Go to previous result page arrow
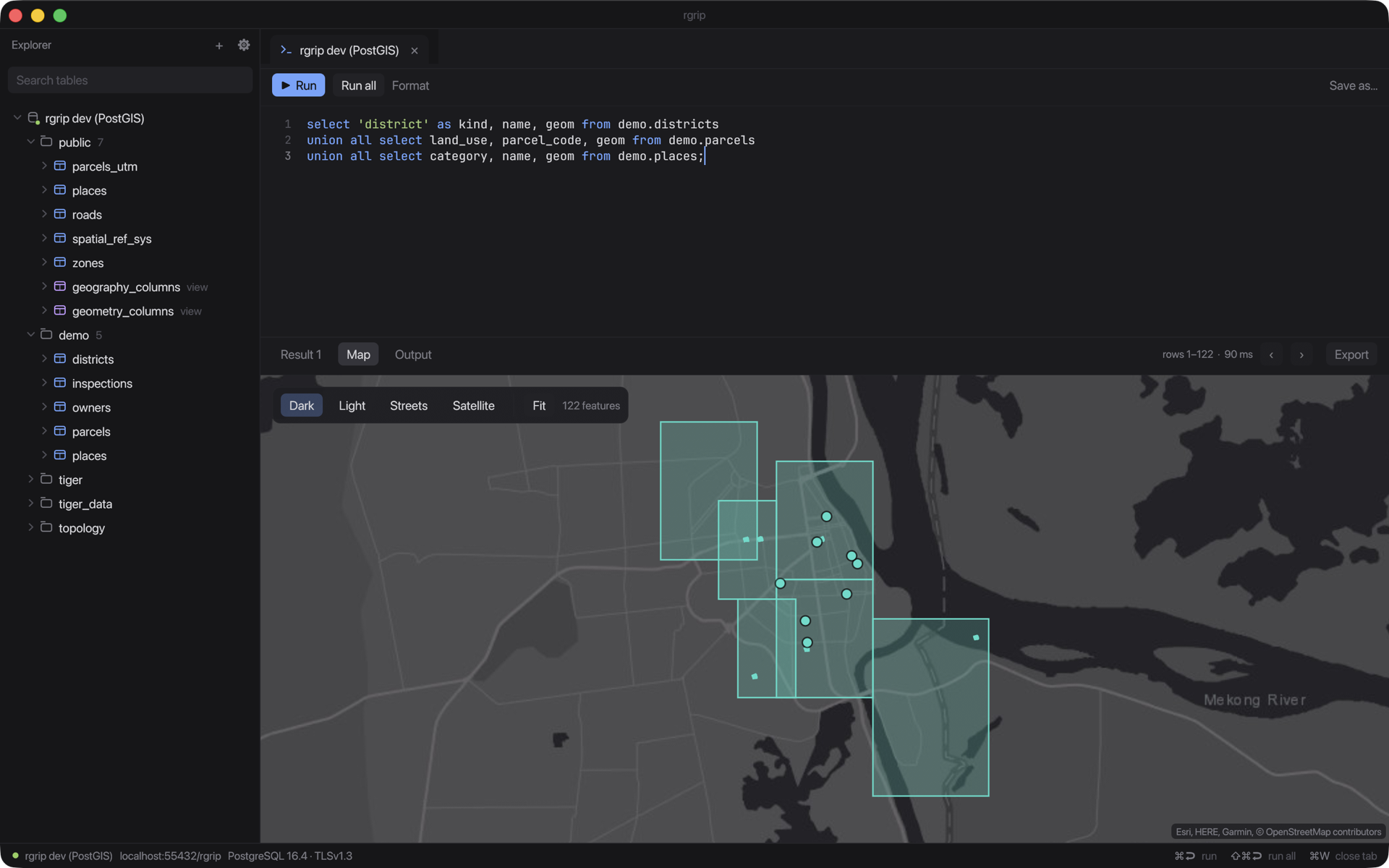The width and height of the screenshot is (1389, 868). coord(1271,354)
